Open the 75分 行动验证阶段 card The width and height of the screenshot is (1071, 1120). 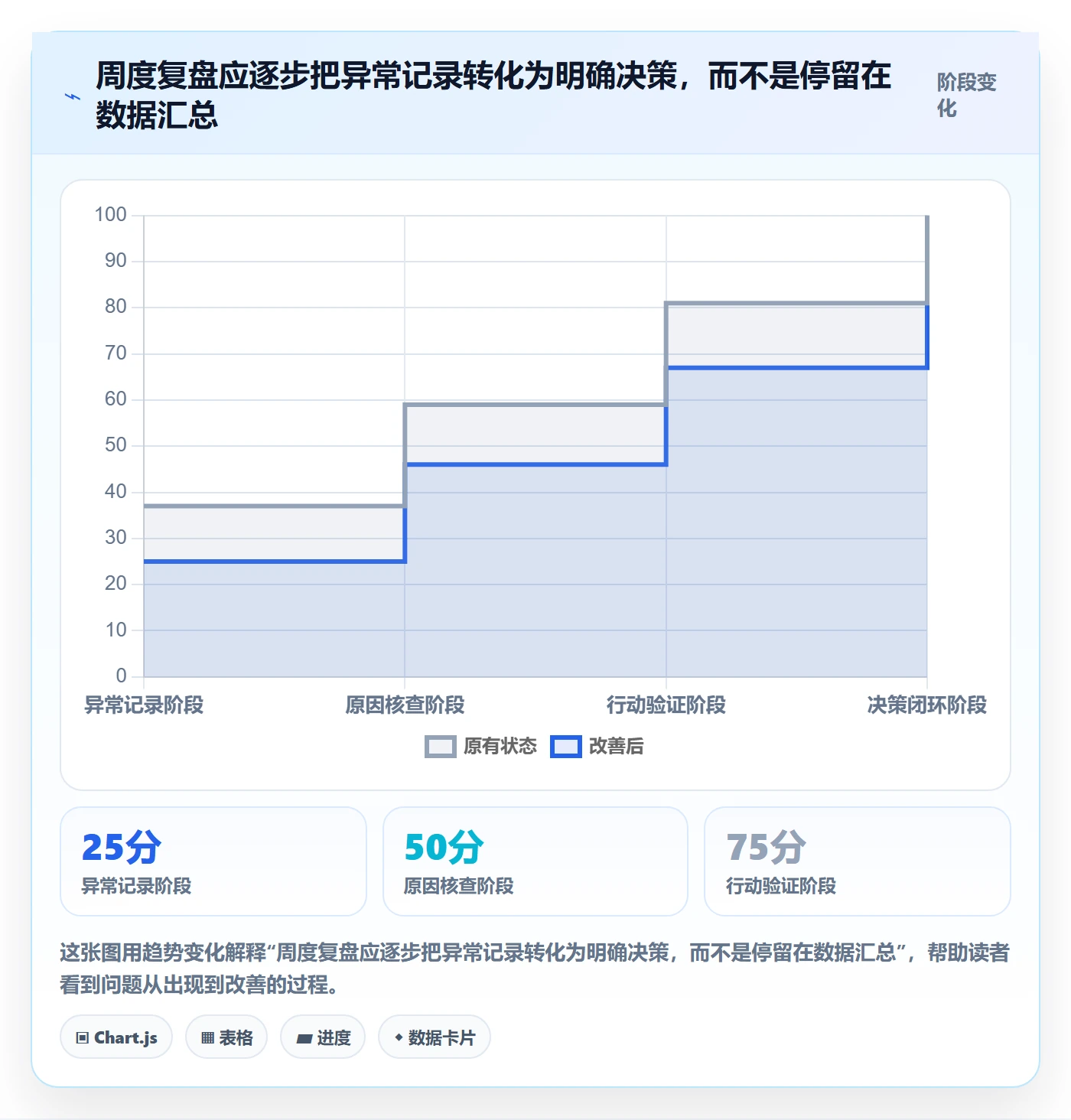858,861
